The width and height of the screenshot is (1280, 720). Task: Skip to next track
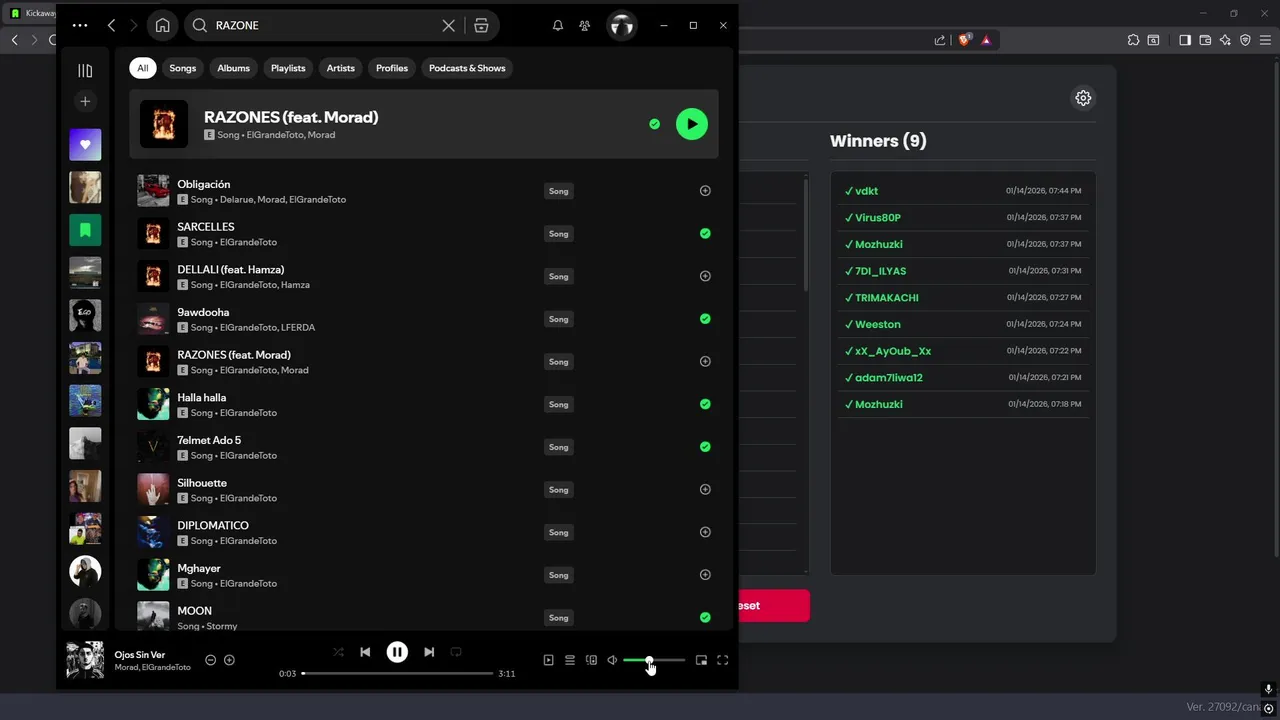(x=429, y=652)
